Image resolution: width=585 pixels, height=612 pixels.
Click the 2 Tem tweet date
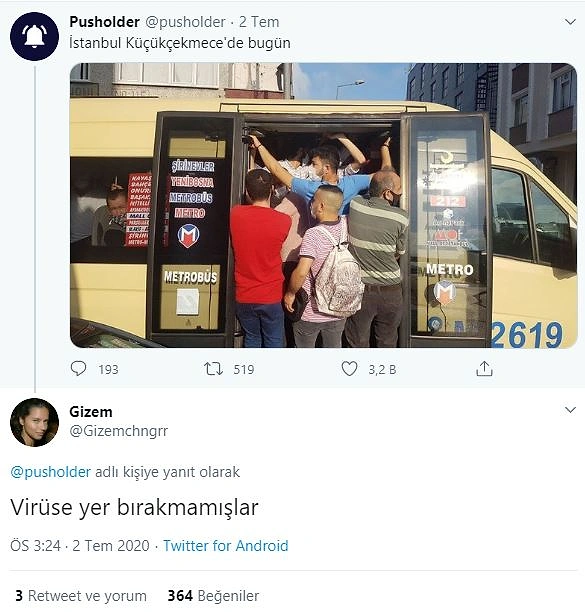259,22
